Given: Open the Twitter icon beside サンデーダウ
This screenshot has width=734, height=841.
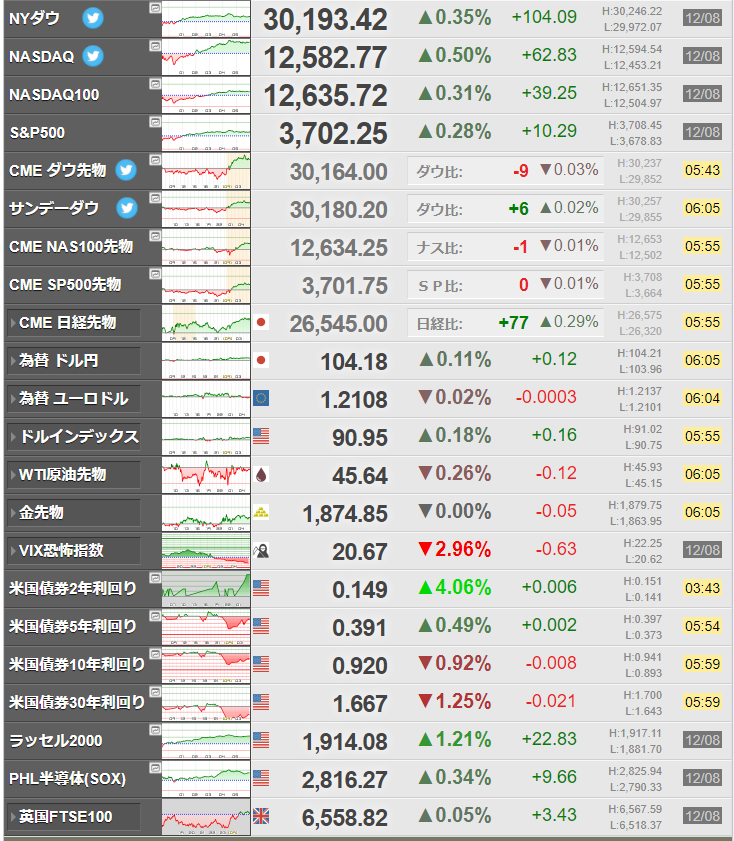Looking at the screenshot, I should [x=127, y=208].
